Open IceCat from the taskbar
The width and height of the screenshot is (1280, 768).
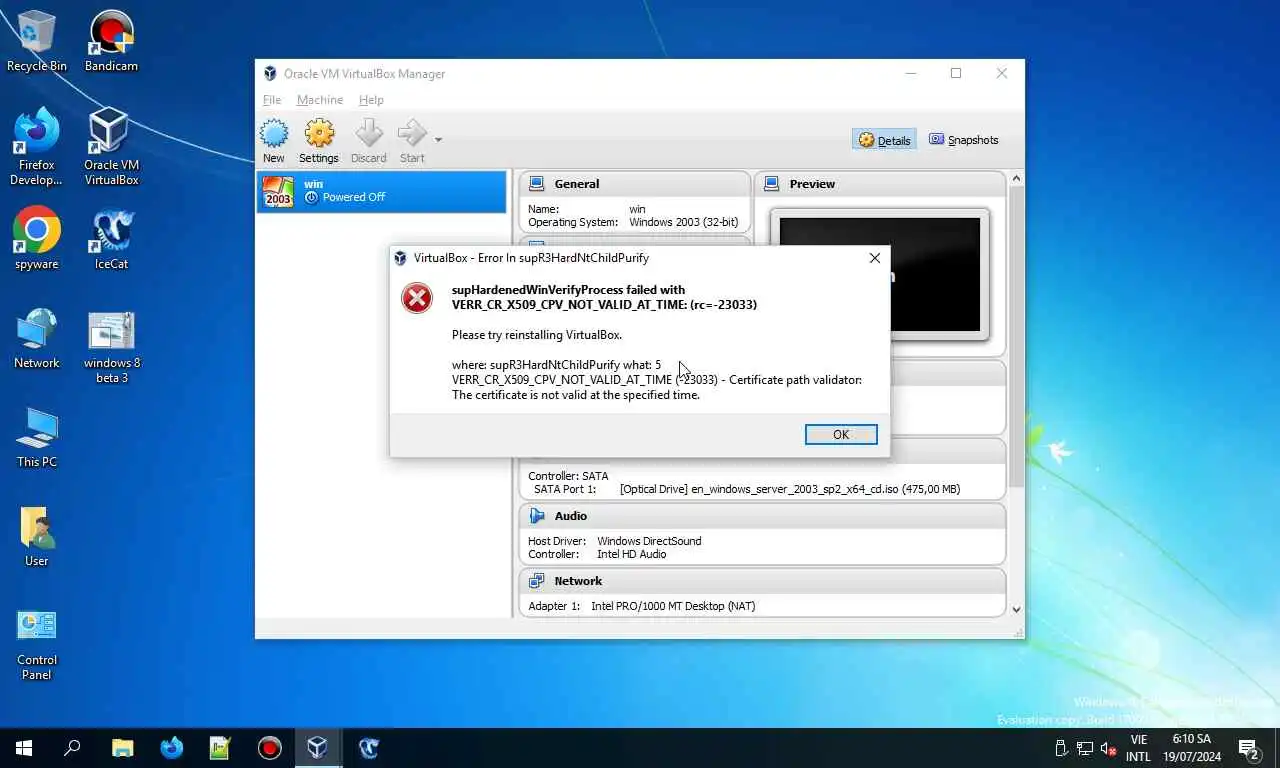[x=367, y=748]
